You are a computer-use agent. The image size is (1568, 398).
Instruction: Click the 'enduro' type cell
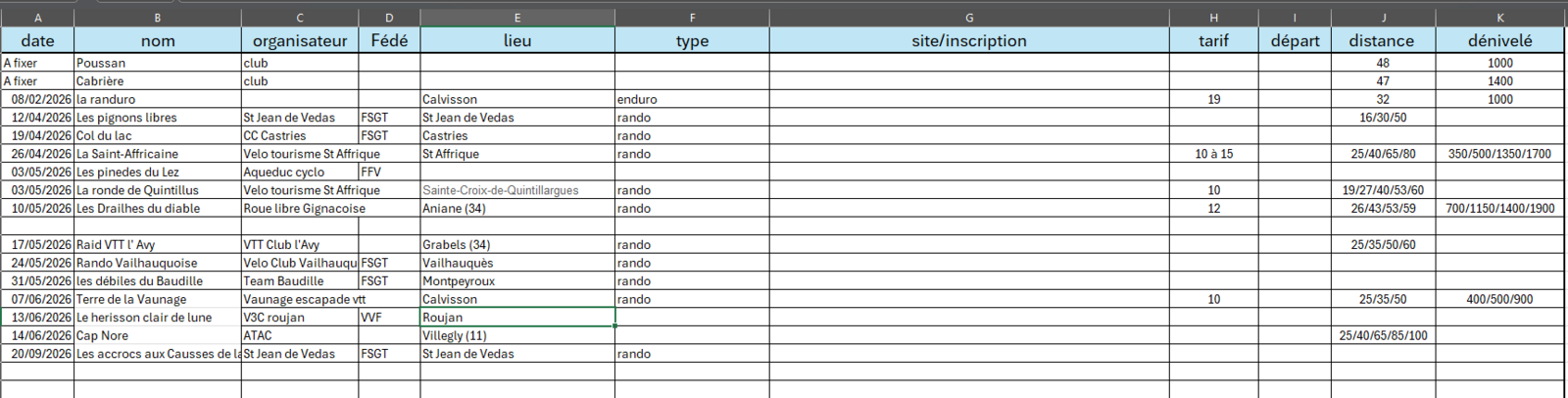pyautogui.click(x=691, y=99)
